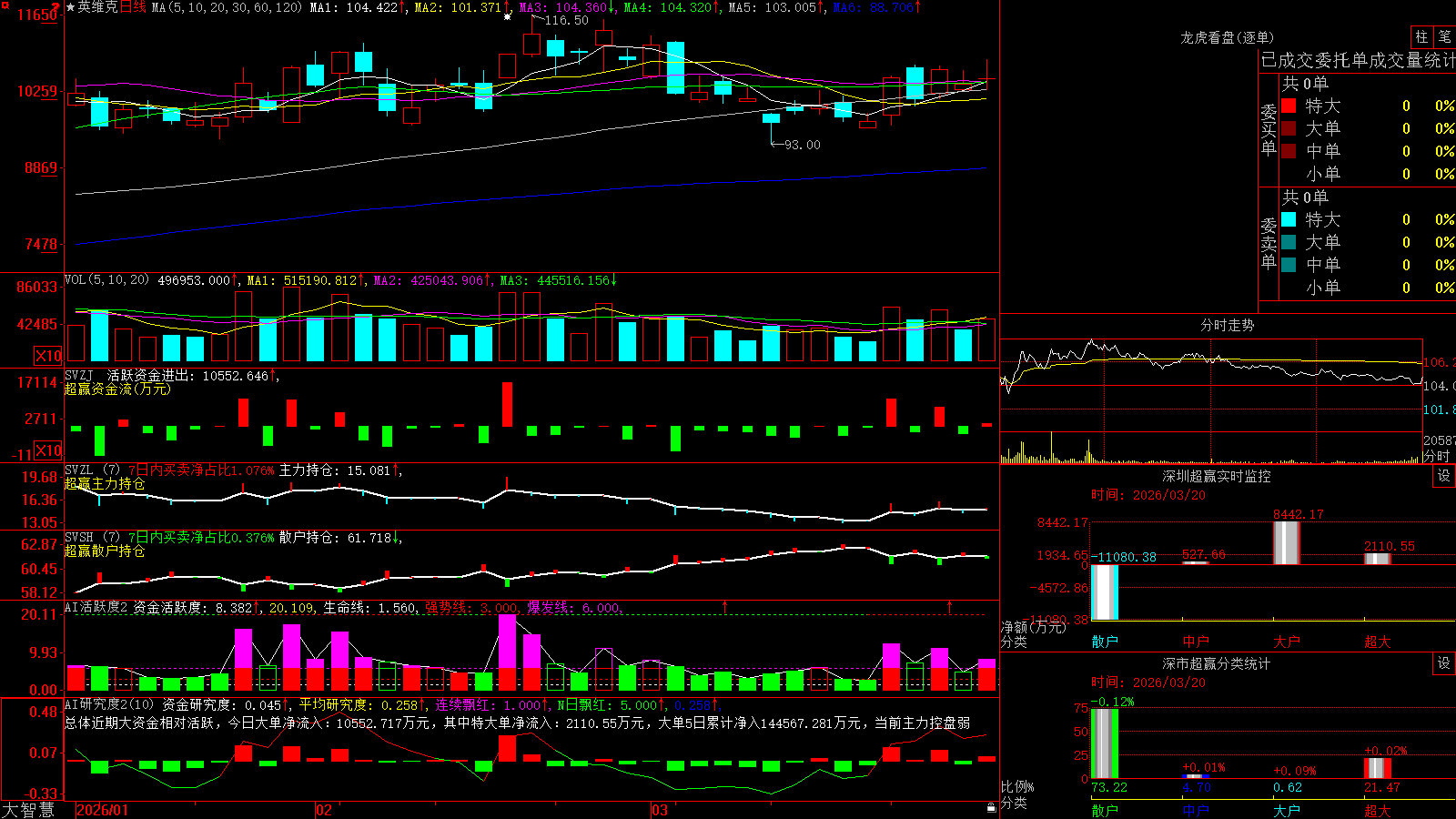Click the dark red 中单 buy-order swatch
The height and width of the screenshot is (819, 1456).
coord(1289,151)
